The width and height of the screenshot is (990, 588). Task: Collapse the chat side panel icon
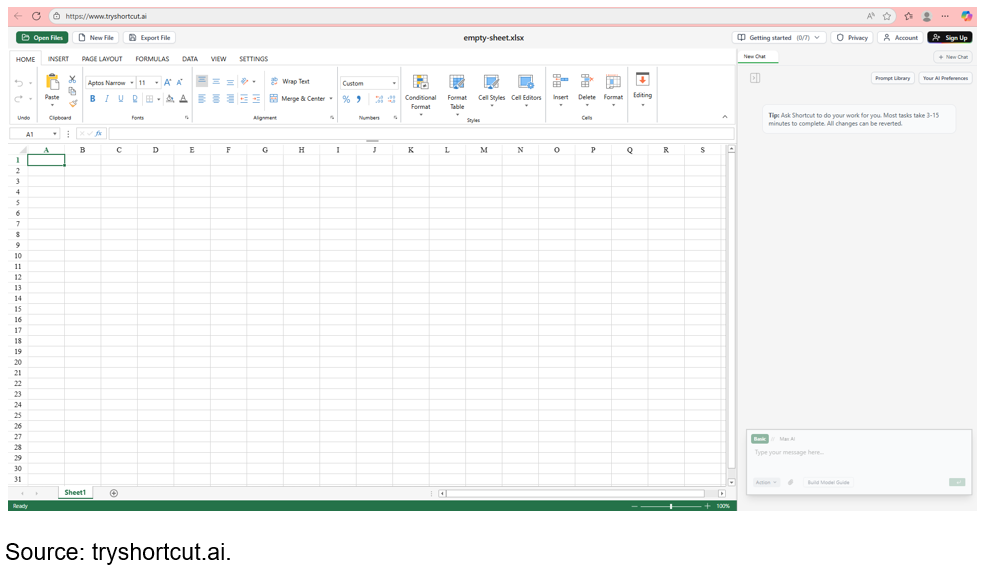(755, 78)
